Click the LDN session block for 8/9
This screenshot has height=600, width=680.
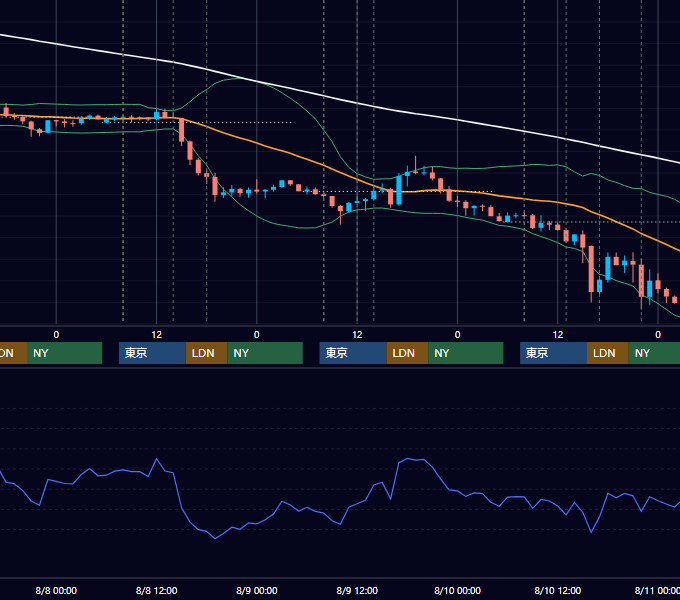(x=407, y=353)
